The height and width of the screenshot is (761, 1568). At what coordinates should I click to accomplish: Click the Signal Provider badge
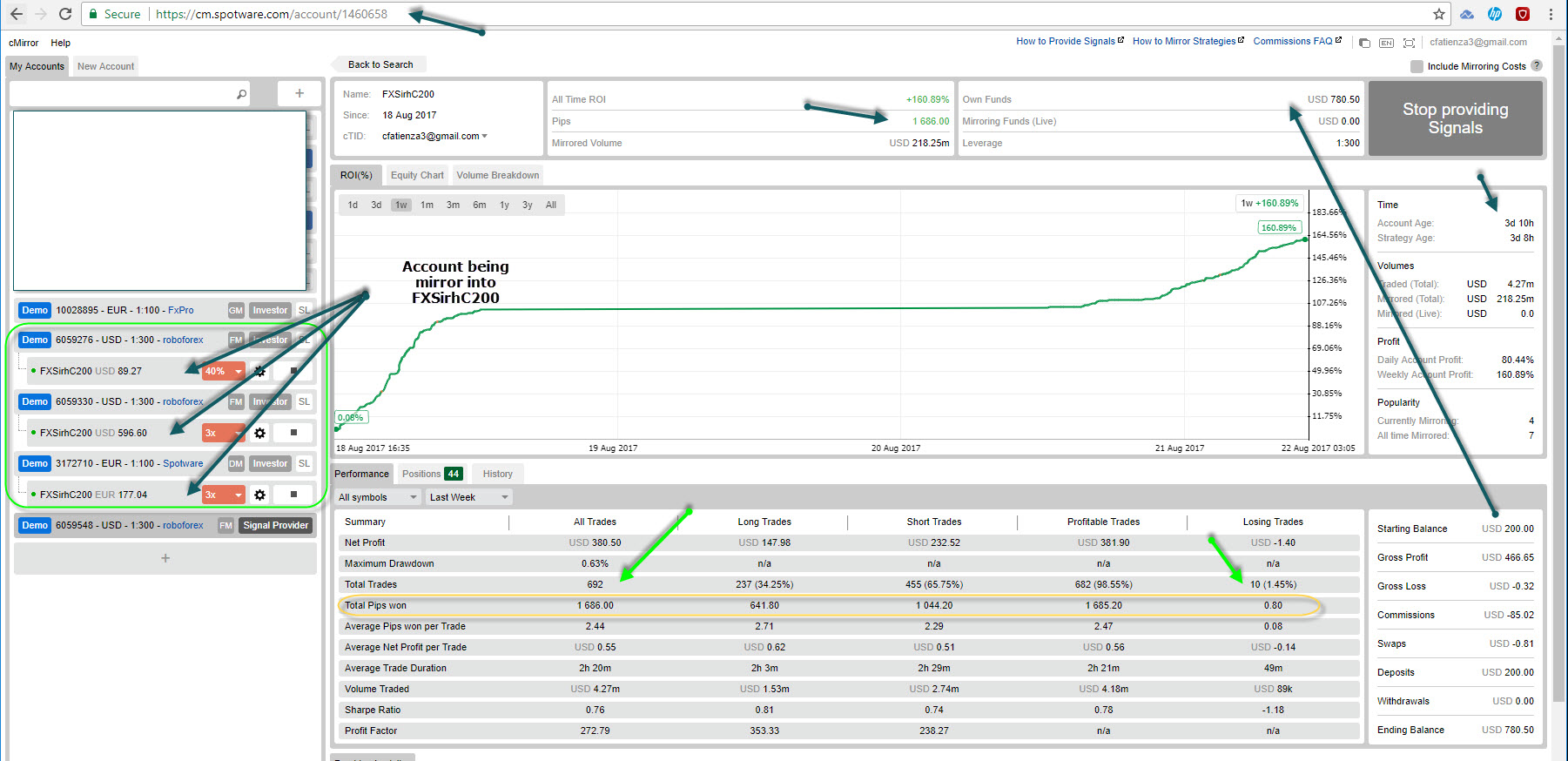pos(275,525)
